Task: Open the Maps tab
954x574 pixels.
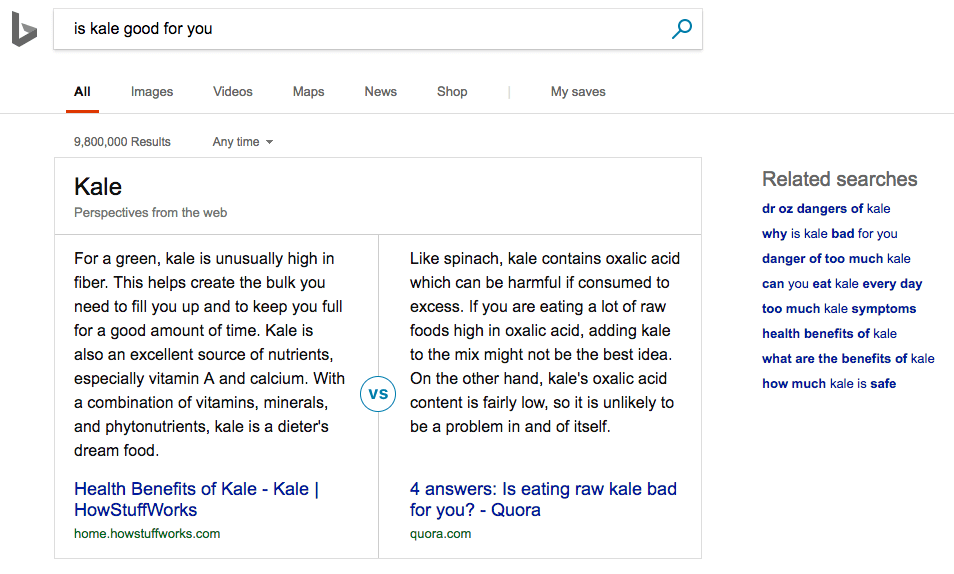Action: pos(308,91)
